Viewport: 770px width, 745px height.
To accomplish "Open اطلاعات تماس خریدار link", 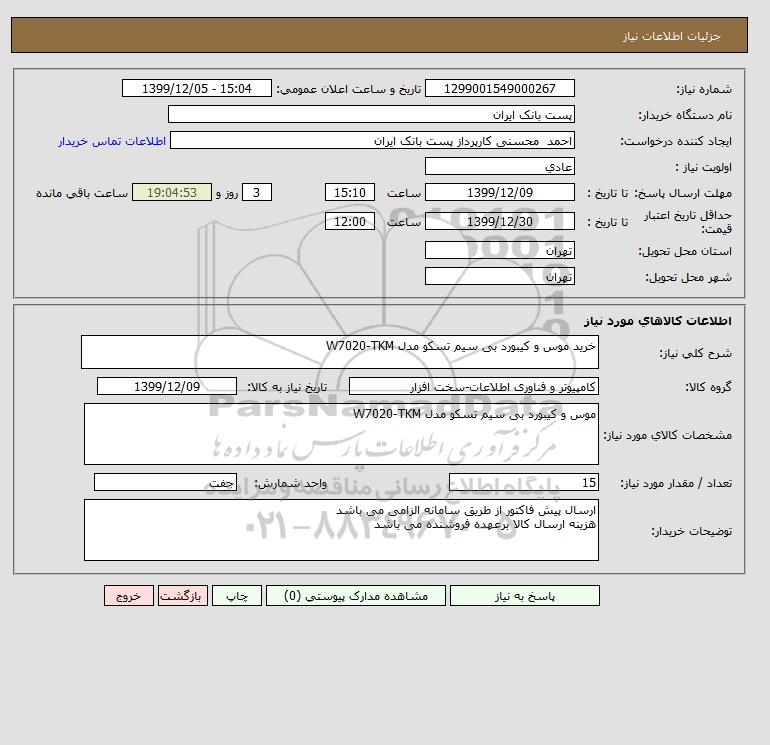I will [x=112, y=141].
